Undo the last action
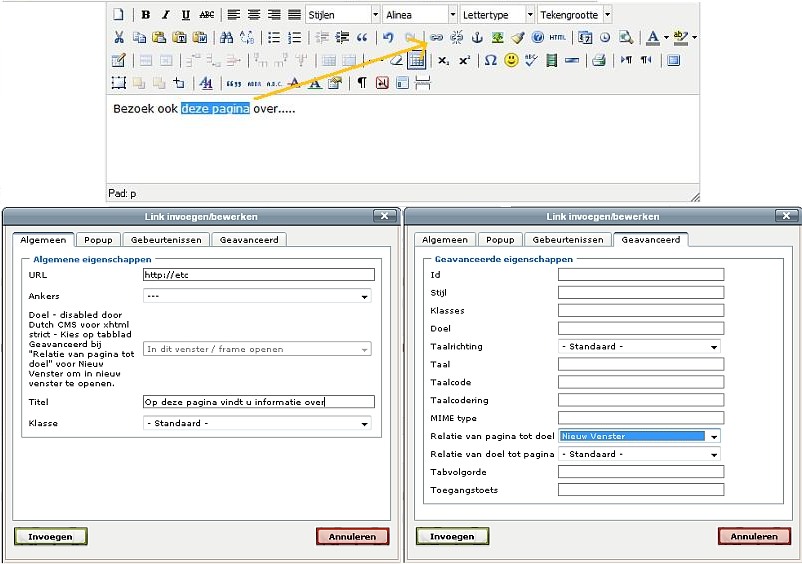 click(388, 37)
